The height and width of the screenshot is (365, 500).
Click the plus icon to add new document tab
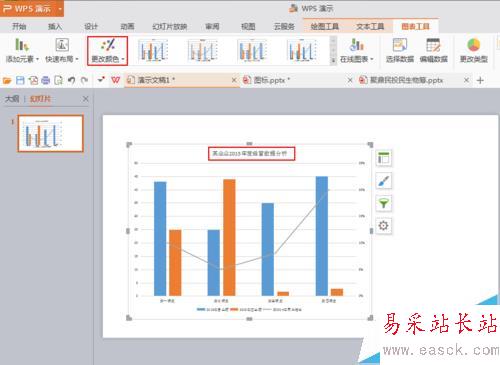480,80
